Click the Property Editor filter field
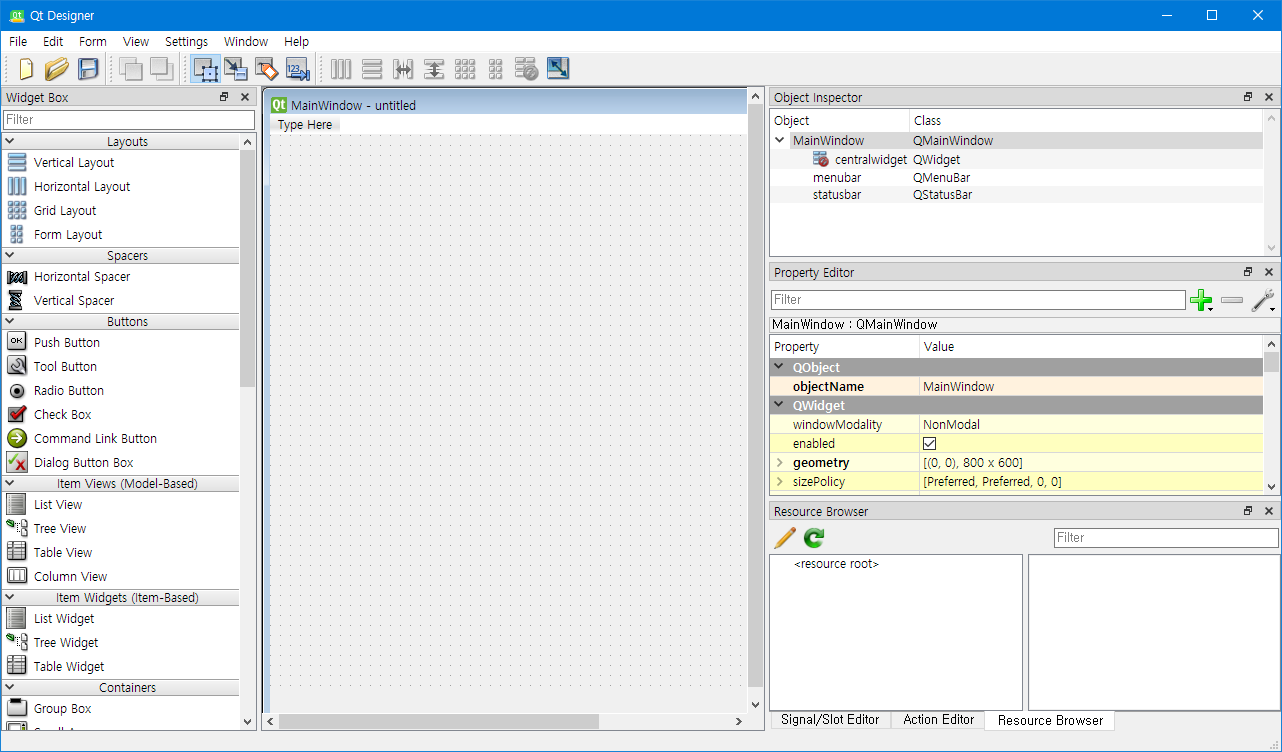The height and width of the screenshot is (752, 1282). pos(978,300)
